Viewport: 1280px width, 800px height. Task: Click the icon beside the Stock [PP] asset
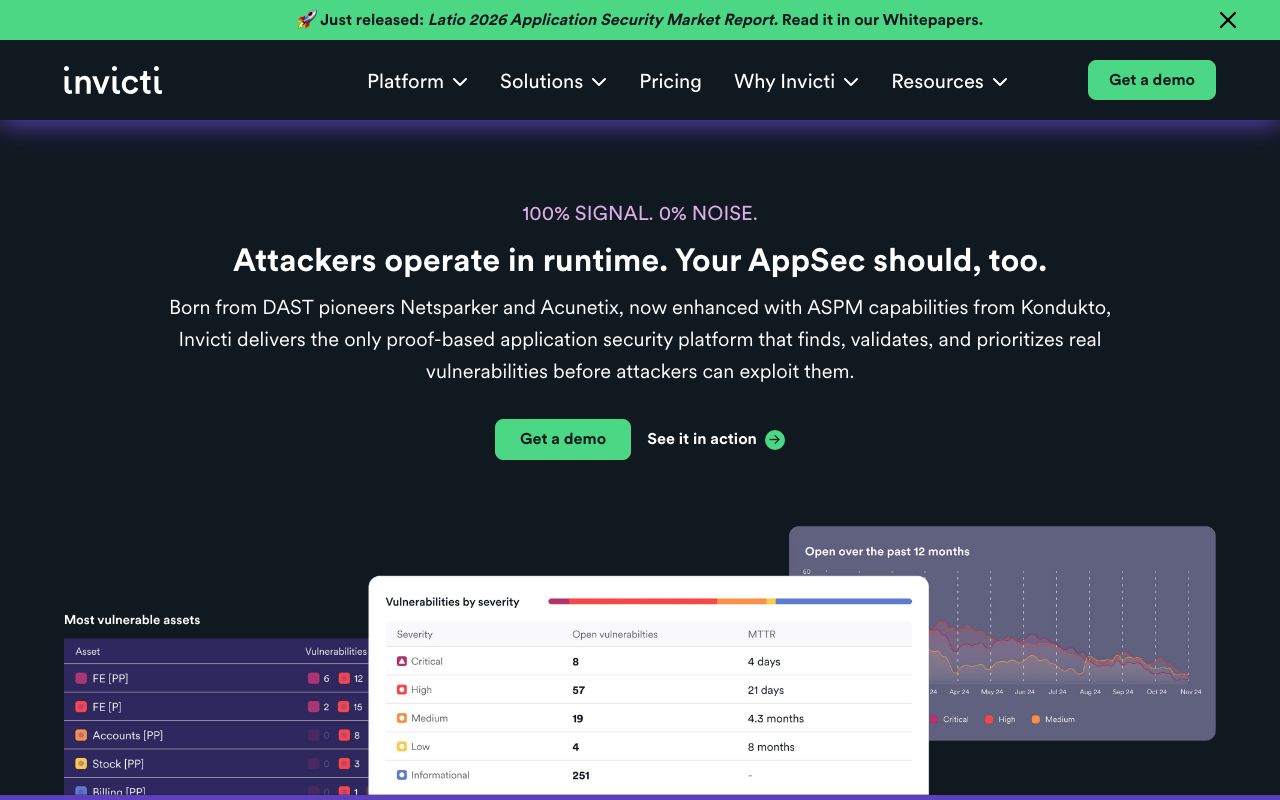coord(81,764)
